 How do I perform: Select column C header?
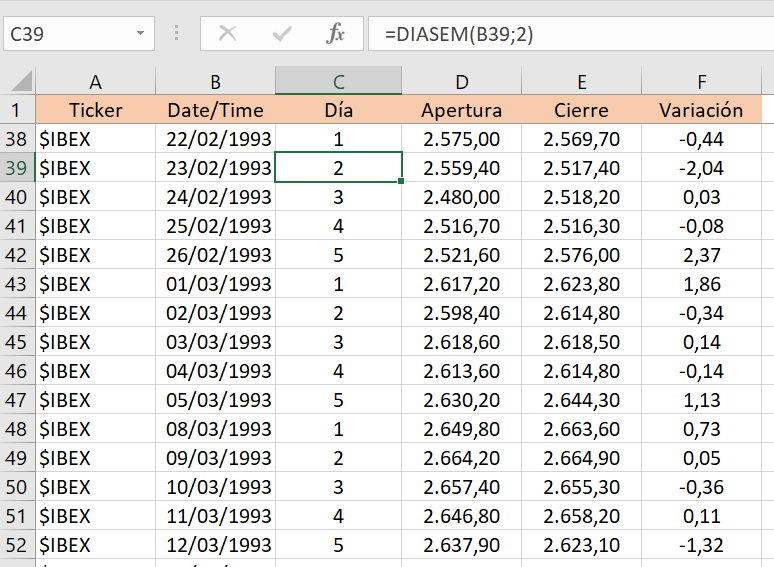(339, 82)
